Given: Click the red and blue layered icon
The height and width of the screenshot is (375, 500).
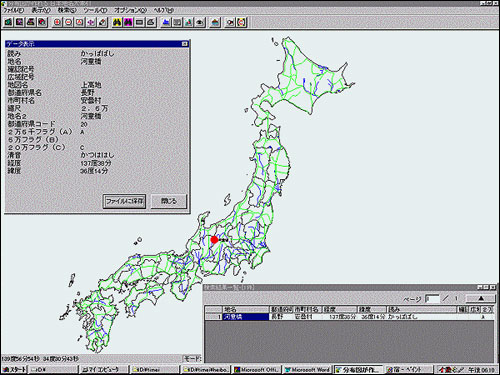Looking at the screenshot, I should [215, 22].
